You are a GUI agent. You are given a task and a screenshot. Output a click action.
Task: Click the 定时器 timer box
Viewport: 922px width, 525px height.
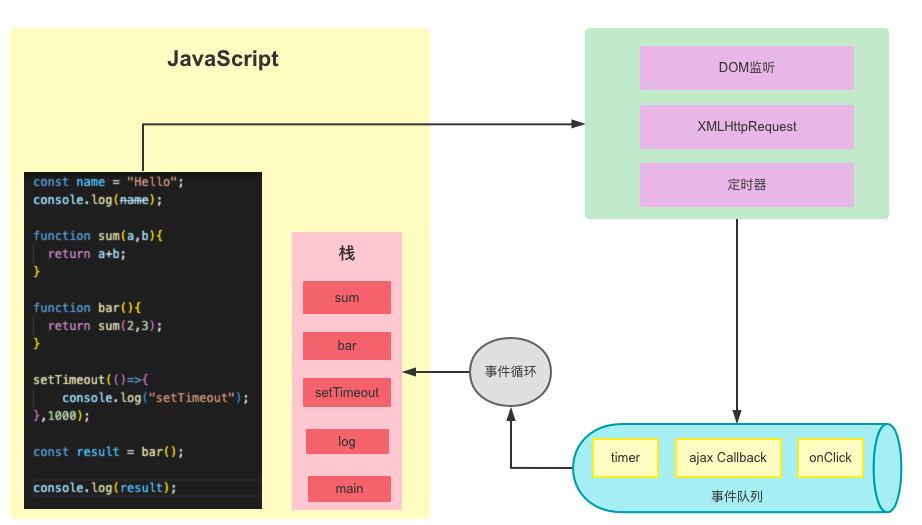coord(746,185)
